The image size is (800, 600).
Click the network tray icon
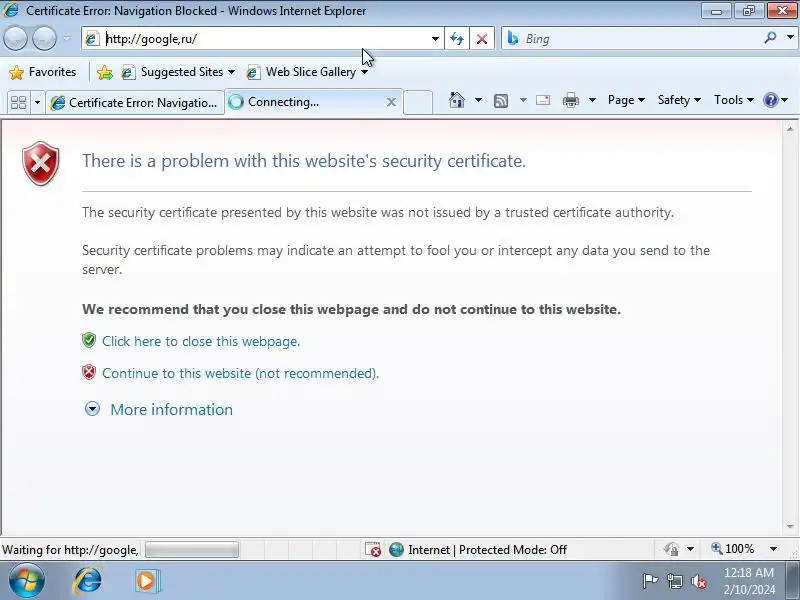click(x=675, y=581)
